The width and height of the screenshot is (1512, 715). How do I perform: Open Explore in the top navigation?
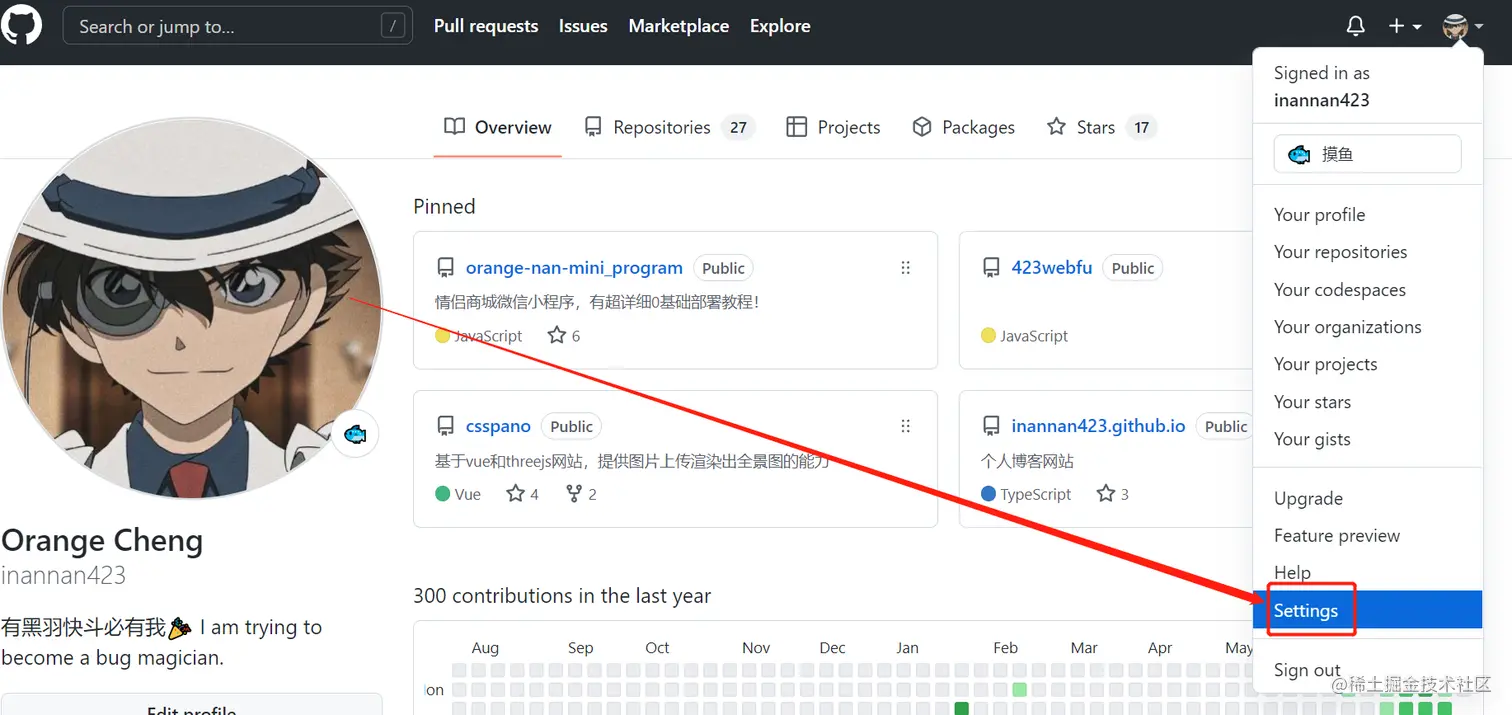pos(780,26)
